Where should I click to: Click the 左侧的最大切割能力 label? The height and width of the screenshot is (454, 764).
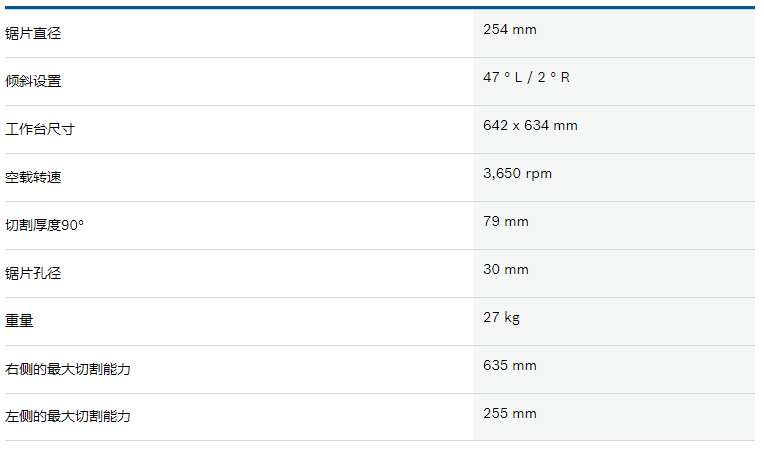point(68,416)
